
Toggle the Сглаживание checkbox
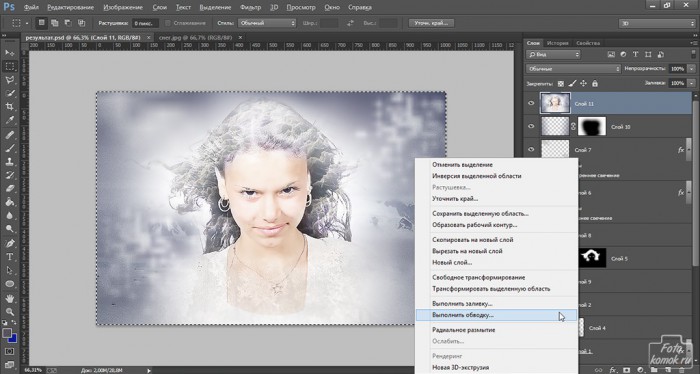click(x=168, y=23)
